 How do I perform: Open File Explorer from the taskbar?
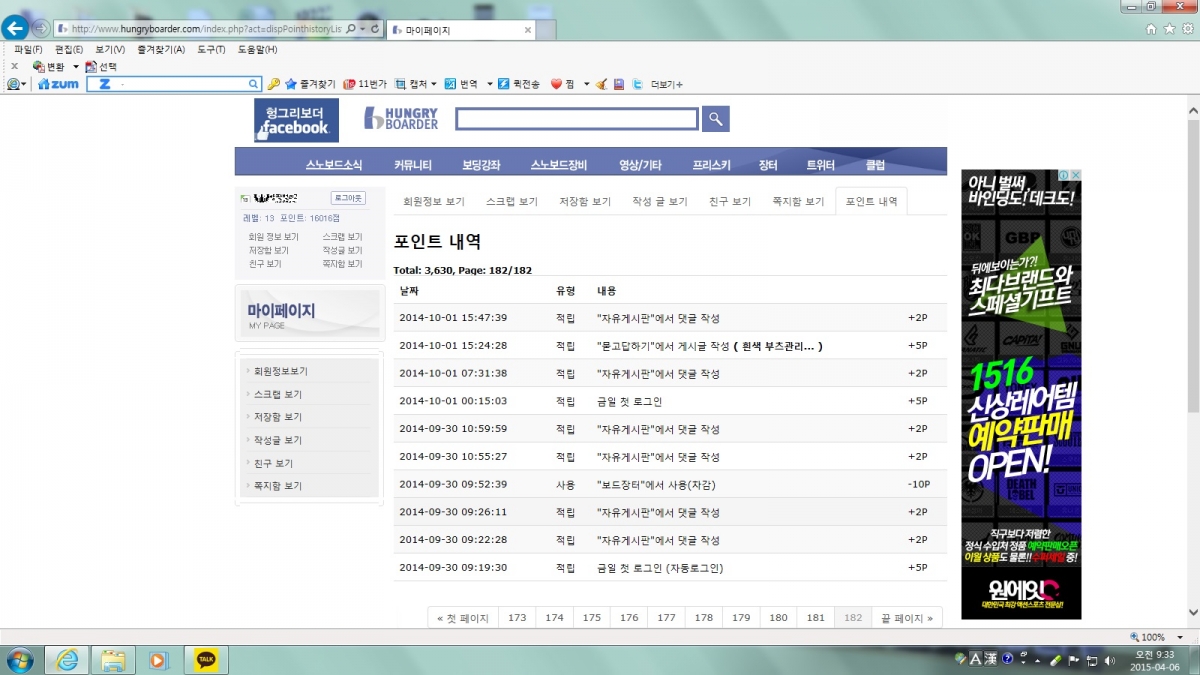pos(113,660)
